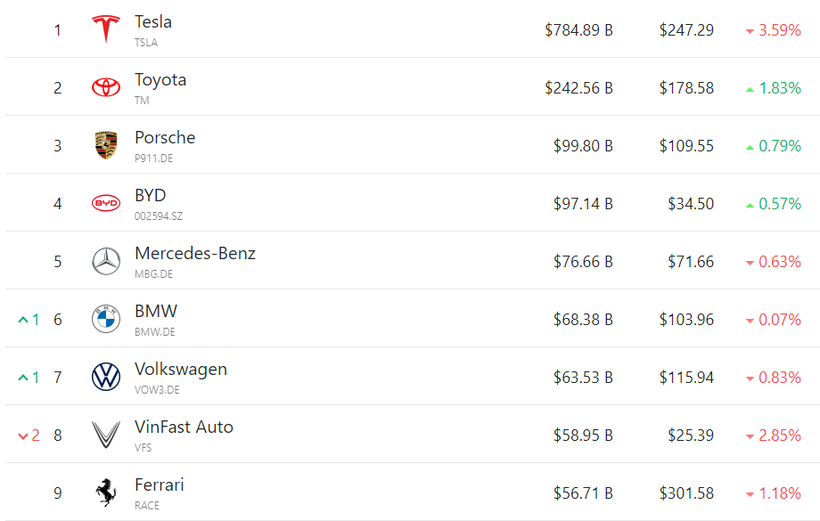Click the Mercedes-Benz star logo

[x=106, y=262]
